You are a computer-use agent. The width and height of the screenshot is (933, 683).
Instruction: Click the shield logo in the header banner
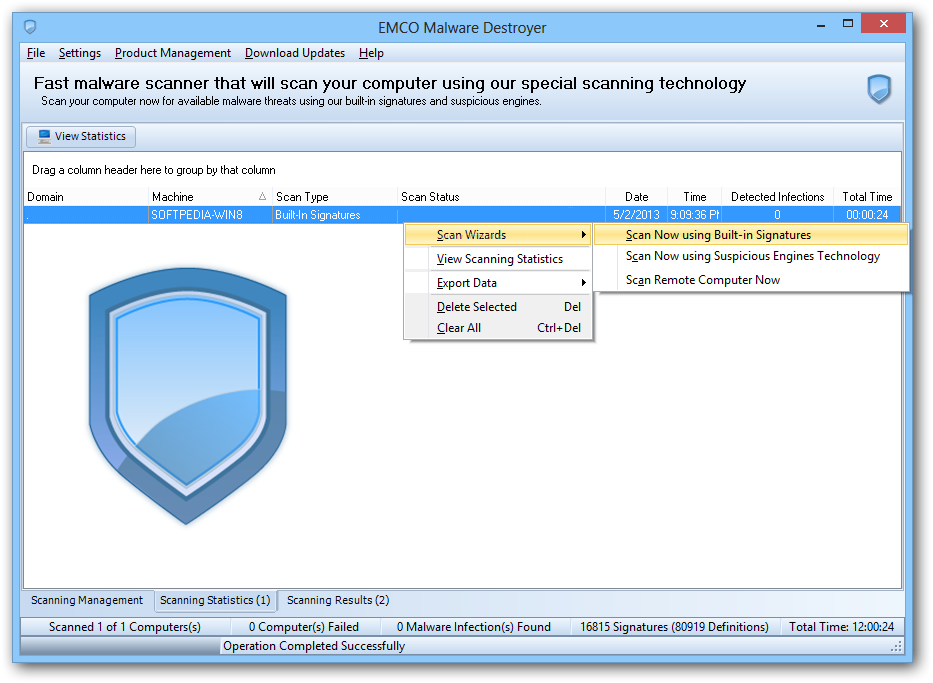(x=878, y=89)
